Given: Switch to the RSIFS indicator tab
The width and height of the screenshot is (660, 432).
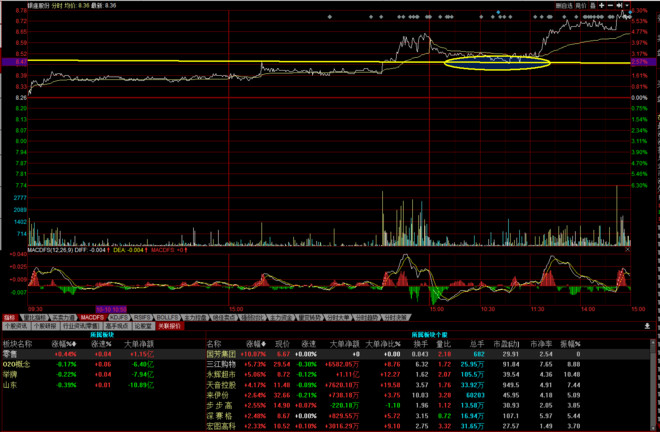Looking at the screenshot, I should [x=143, y=317].
